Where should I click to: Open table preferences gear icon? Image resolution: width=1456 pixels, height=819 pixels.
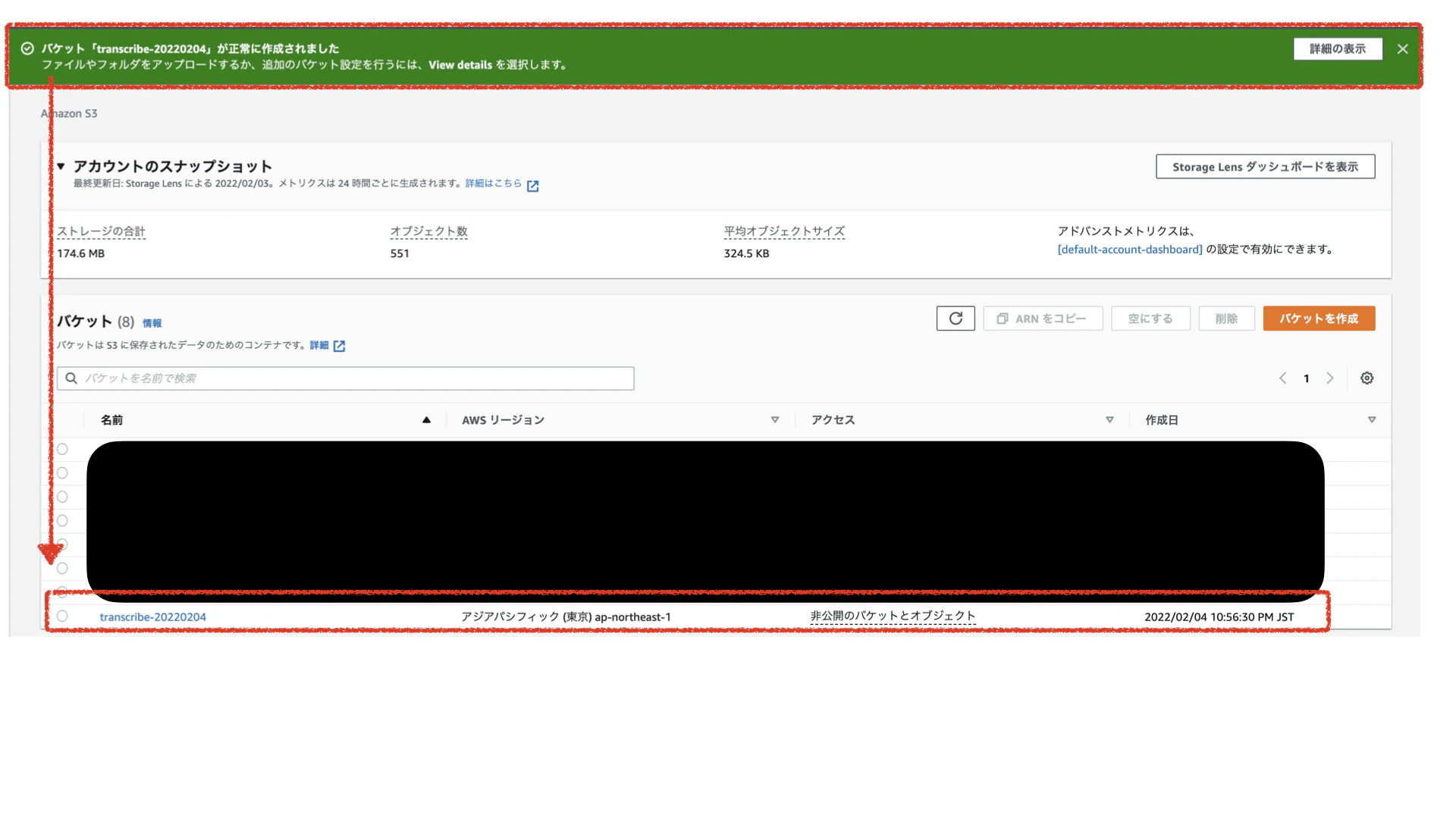coord(1367,378)
